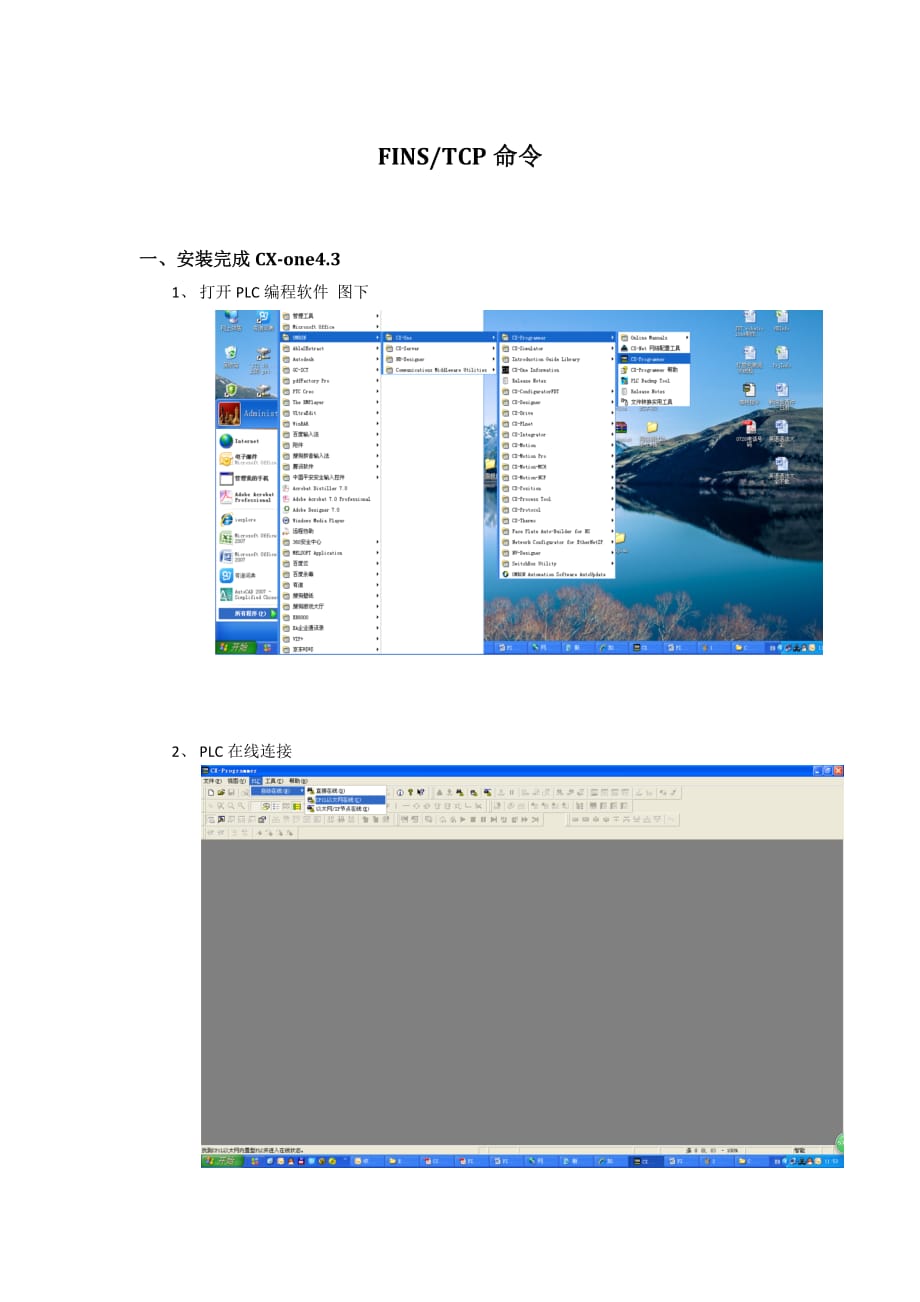Open the Internet Explorer shortcut in Start menu

(x=245, y=441)
